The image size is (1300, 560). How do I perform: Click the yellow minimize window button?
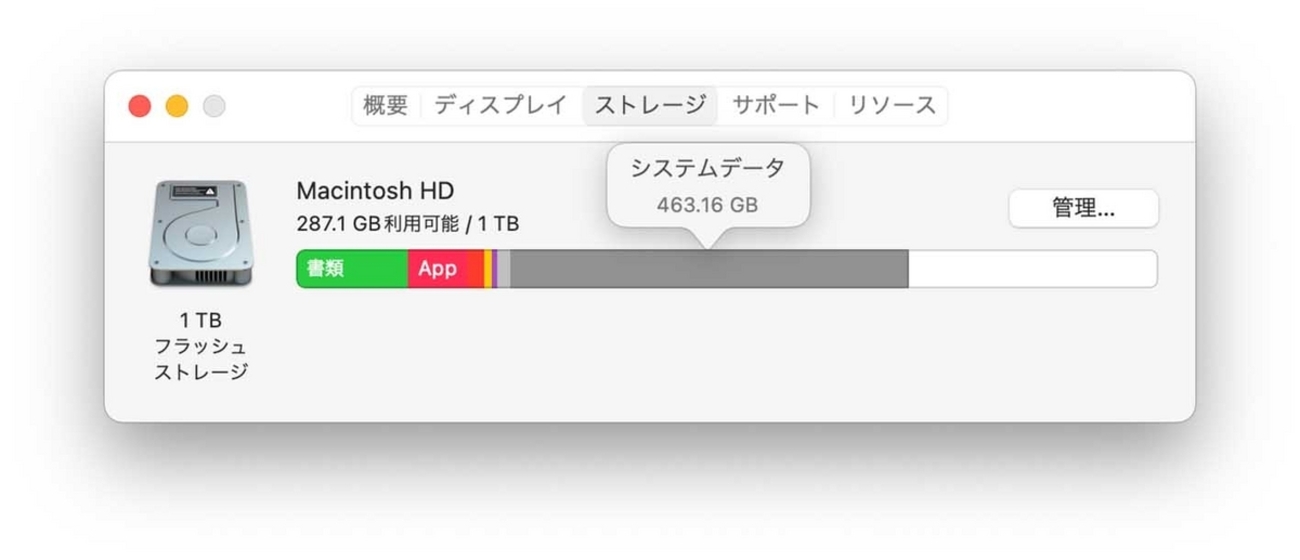[177, 106]
